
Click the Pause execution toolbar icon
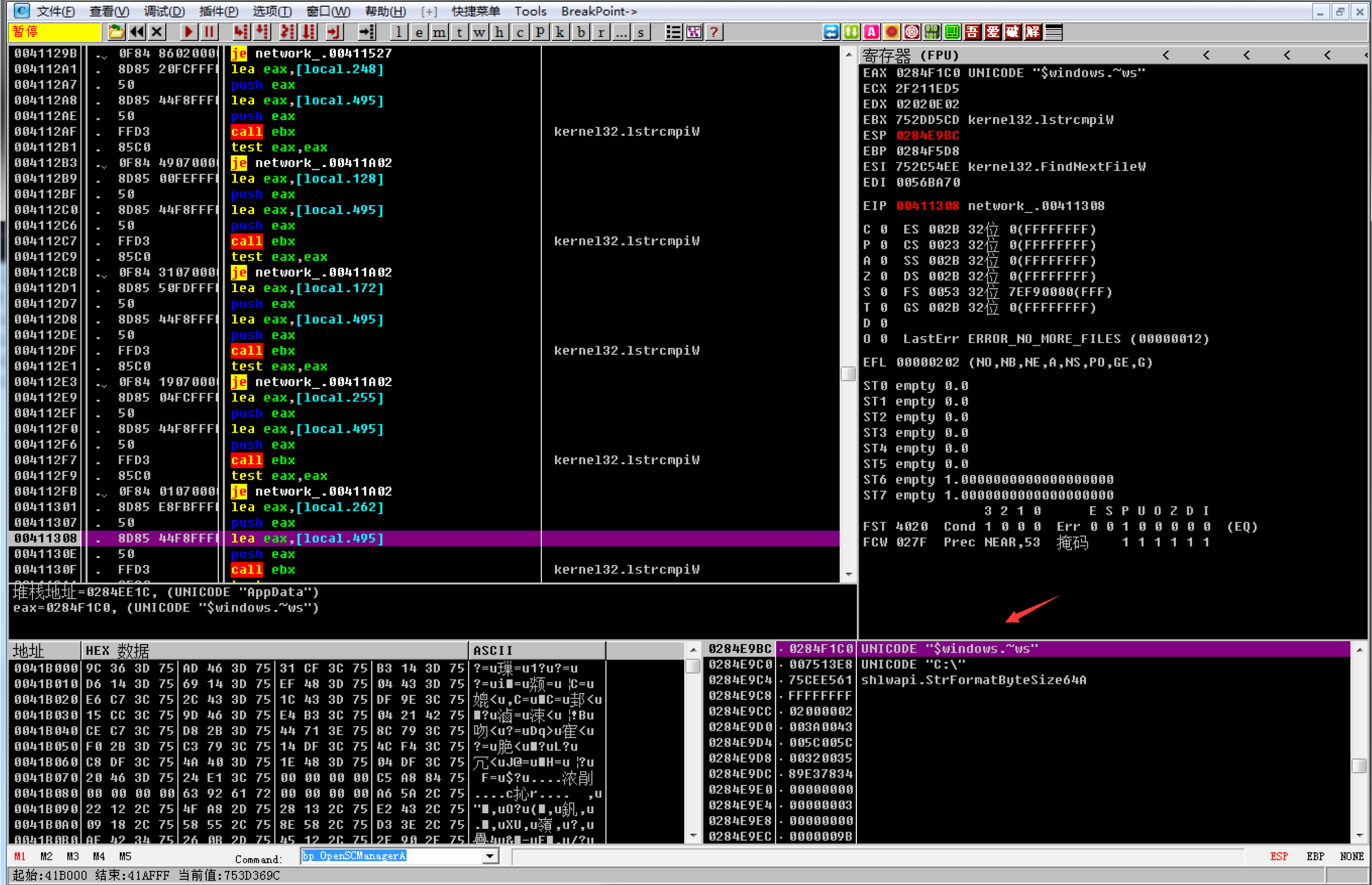pos(209,32)
